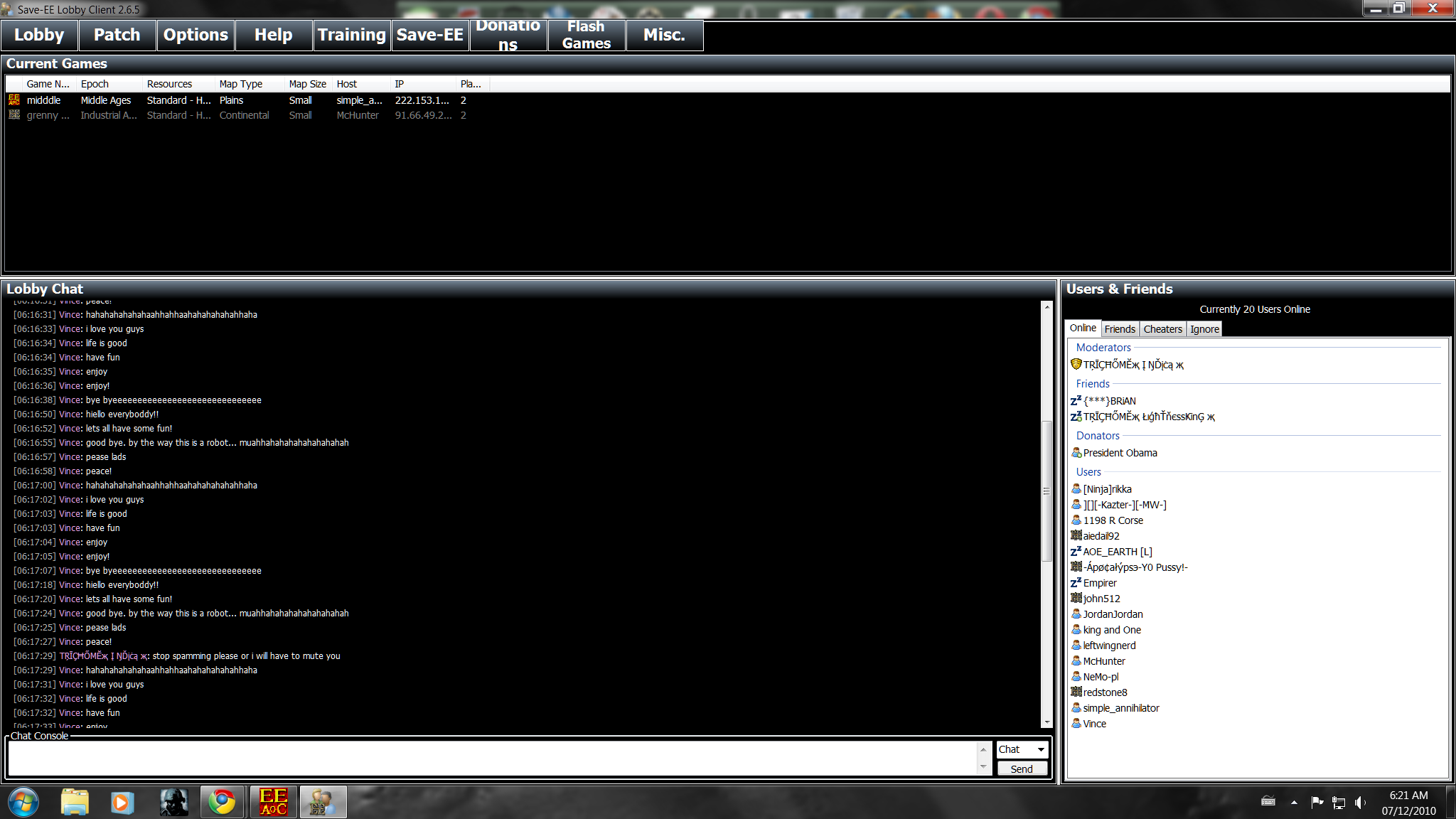Screen dimensions: 1456x819
Task: Open the Ignore tab
Action: 1204,329
